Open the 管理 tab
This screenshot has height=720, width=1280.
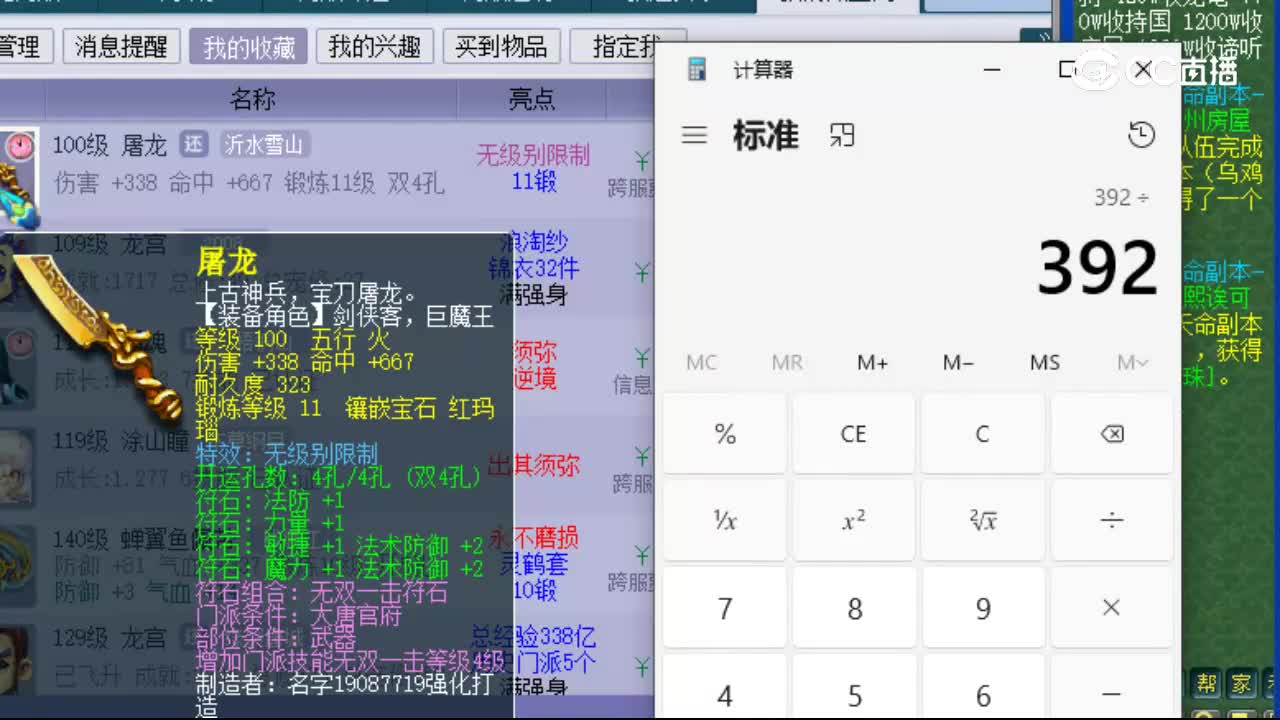pyautogui.click(x=20, y=46)
